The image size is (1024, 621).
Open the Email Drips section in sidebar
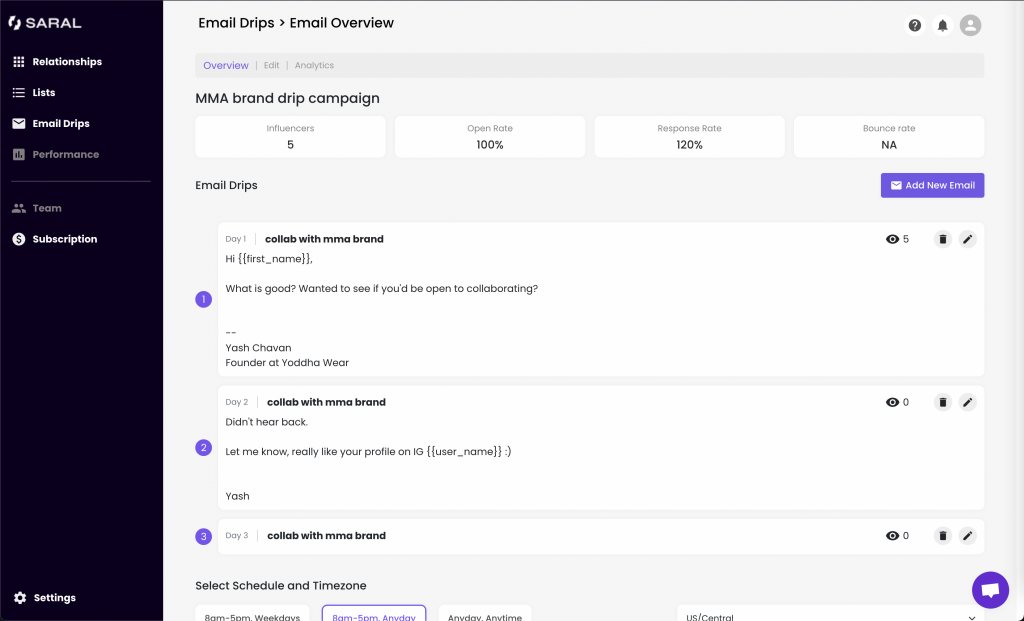(x=60, y=123)
